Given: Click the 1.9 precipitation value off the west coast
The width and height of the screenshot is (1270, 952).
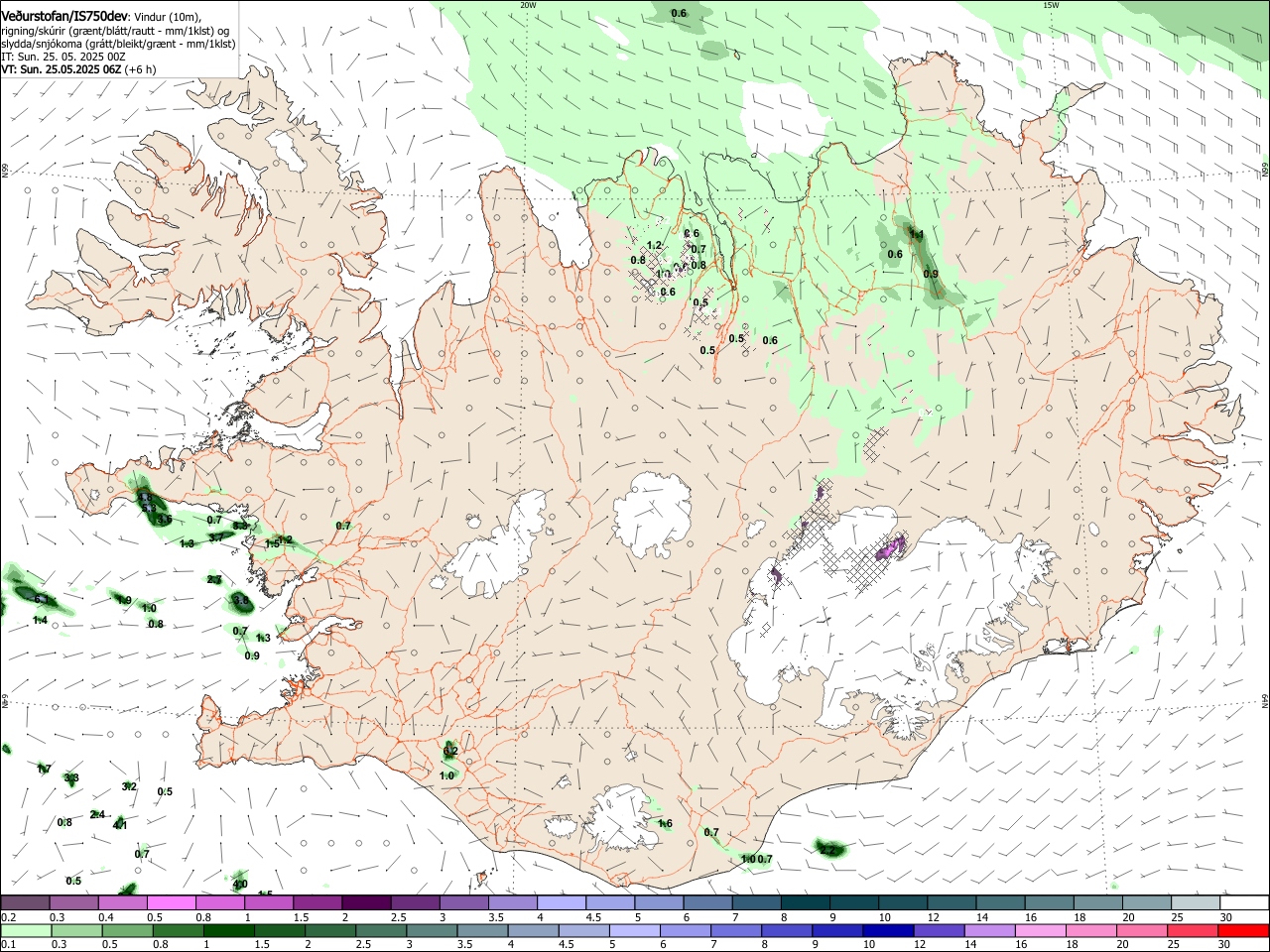Looking at the screenshot, I should [124, 600].
